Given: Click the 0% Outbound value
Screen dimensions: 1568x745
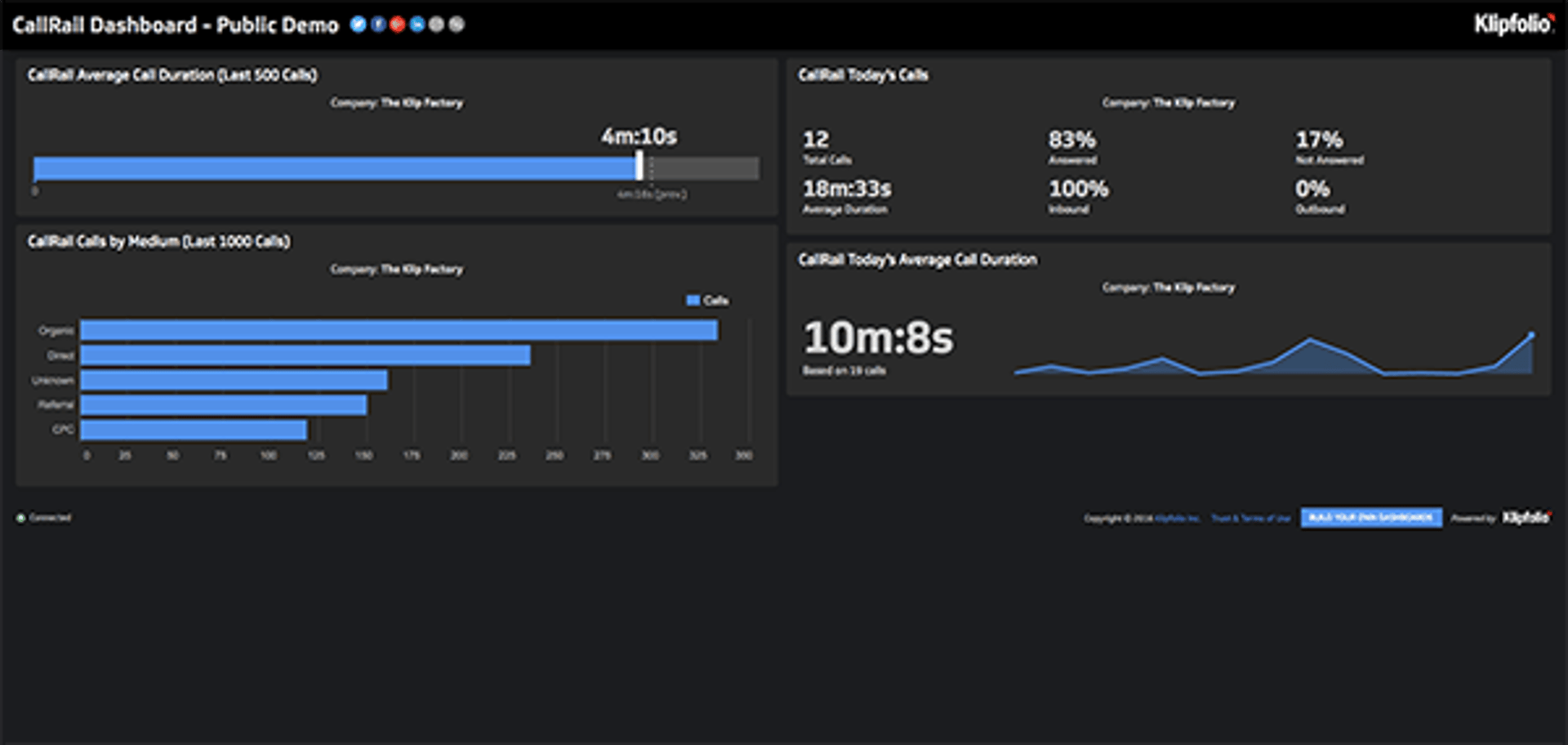Looking at the screenshot, I should coord(1312,190).
